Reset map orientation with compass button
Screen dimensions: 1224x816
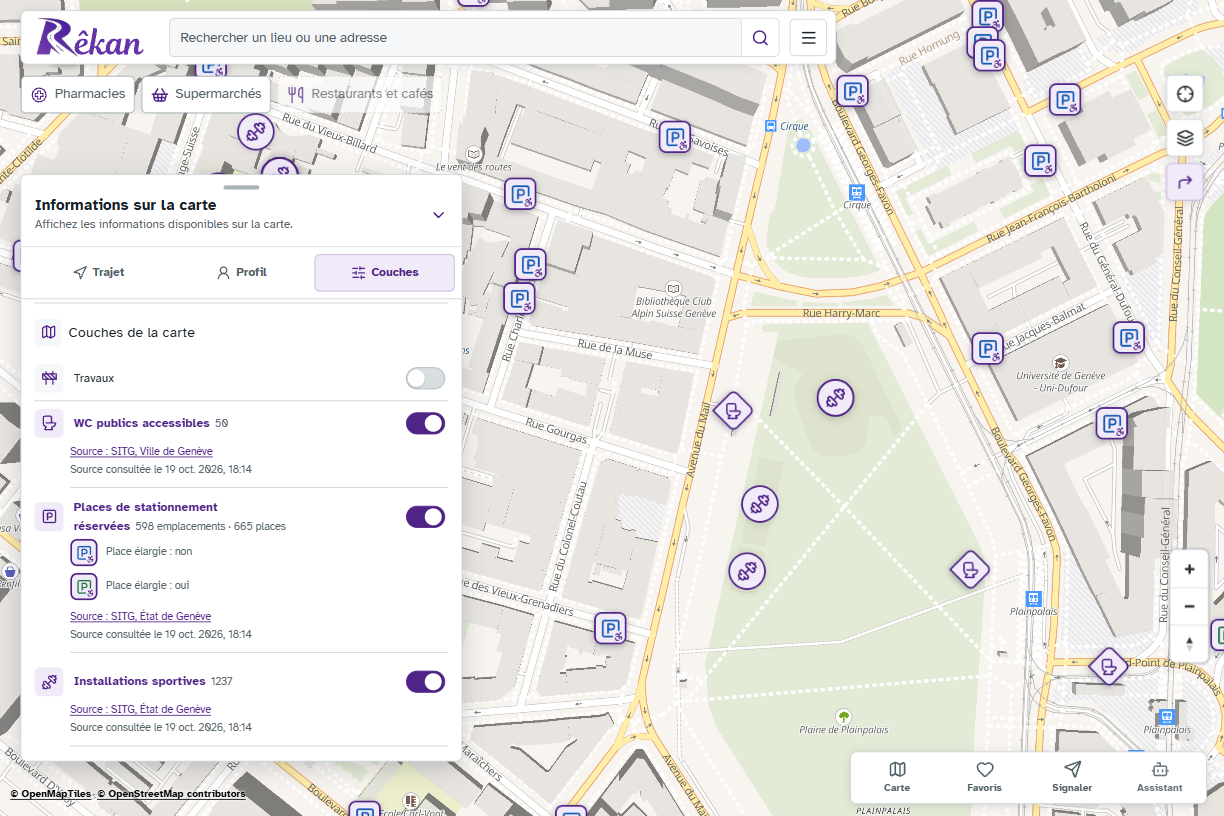1189,643
